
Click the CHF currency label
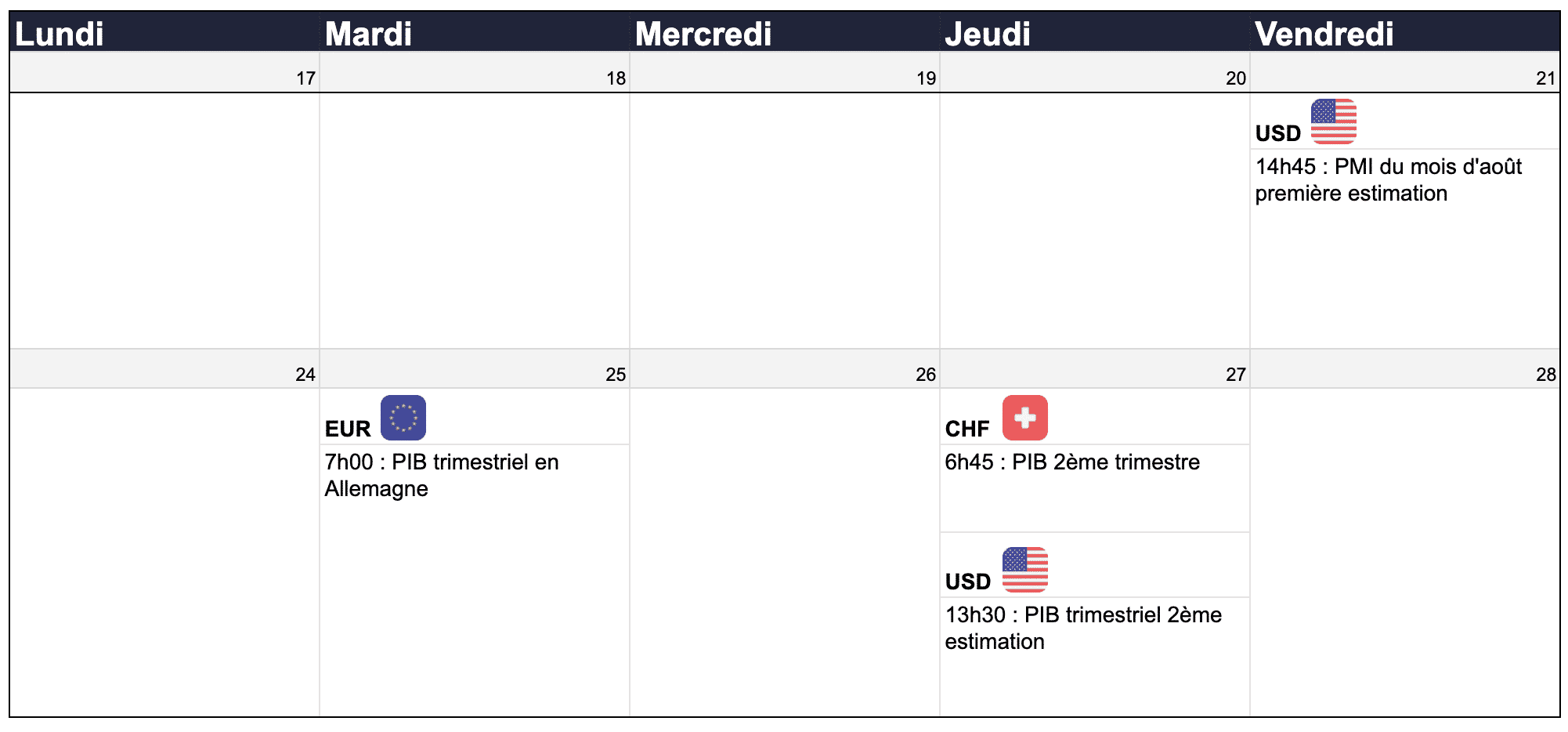(967, 429)
